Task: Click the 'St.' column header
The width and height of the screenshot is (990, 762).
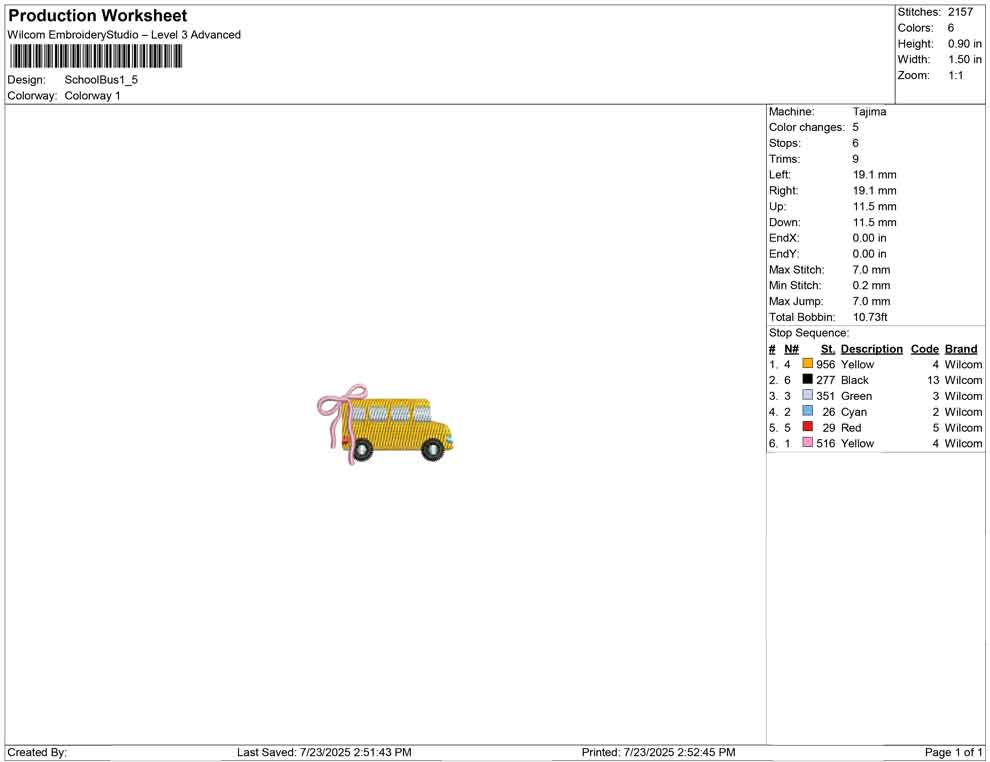Action: (x=828, y=348)
